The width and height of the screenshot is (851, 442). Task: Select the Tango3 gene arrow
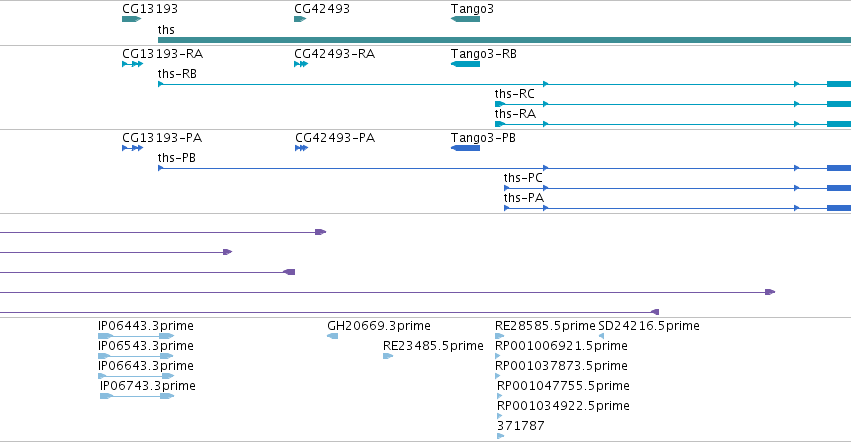[466, 19]
